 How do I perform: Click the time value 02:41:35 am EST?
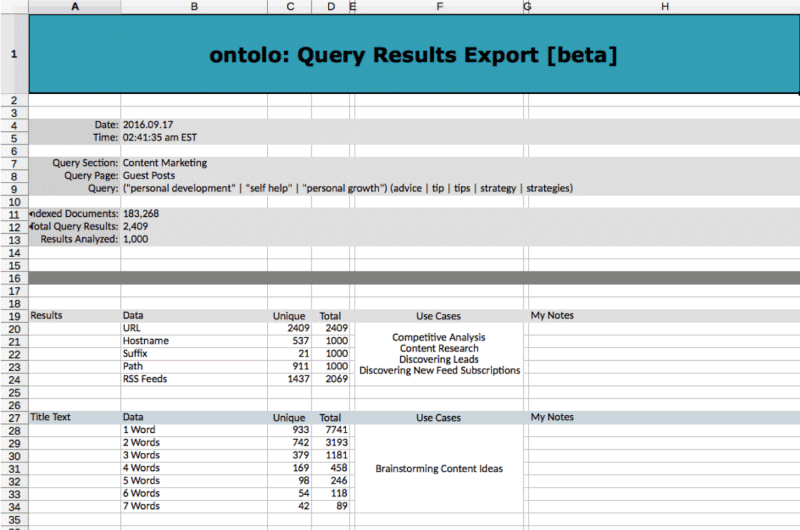coord(160,137)
